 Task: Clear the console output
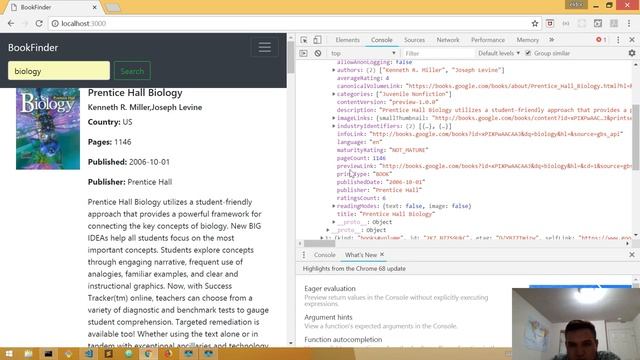[318, 53]
